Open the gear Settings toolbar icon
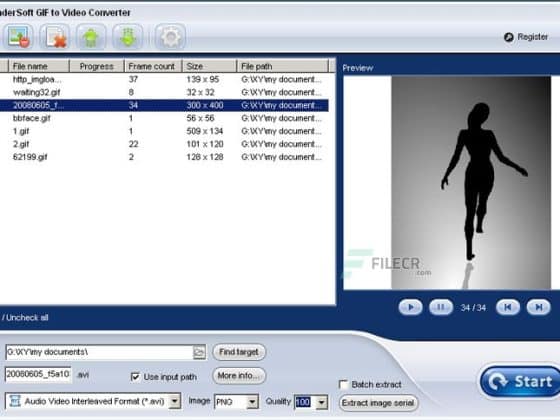 pyautogui.click(x=170, y=37)
